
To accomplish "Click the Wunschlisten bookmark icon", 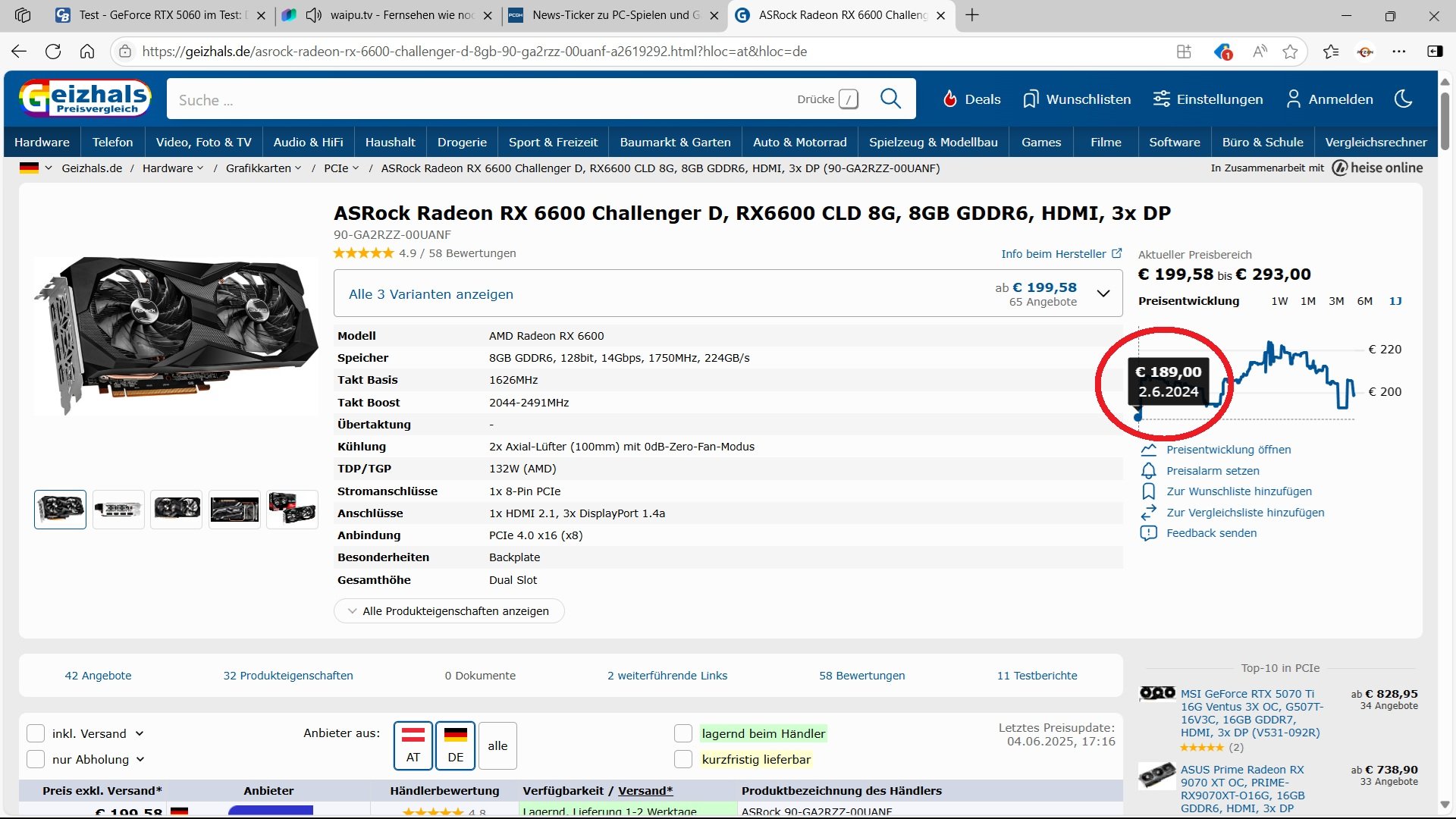I will [x=1030, y=99].
